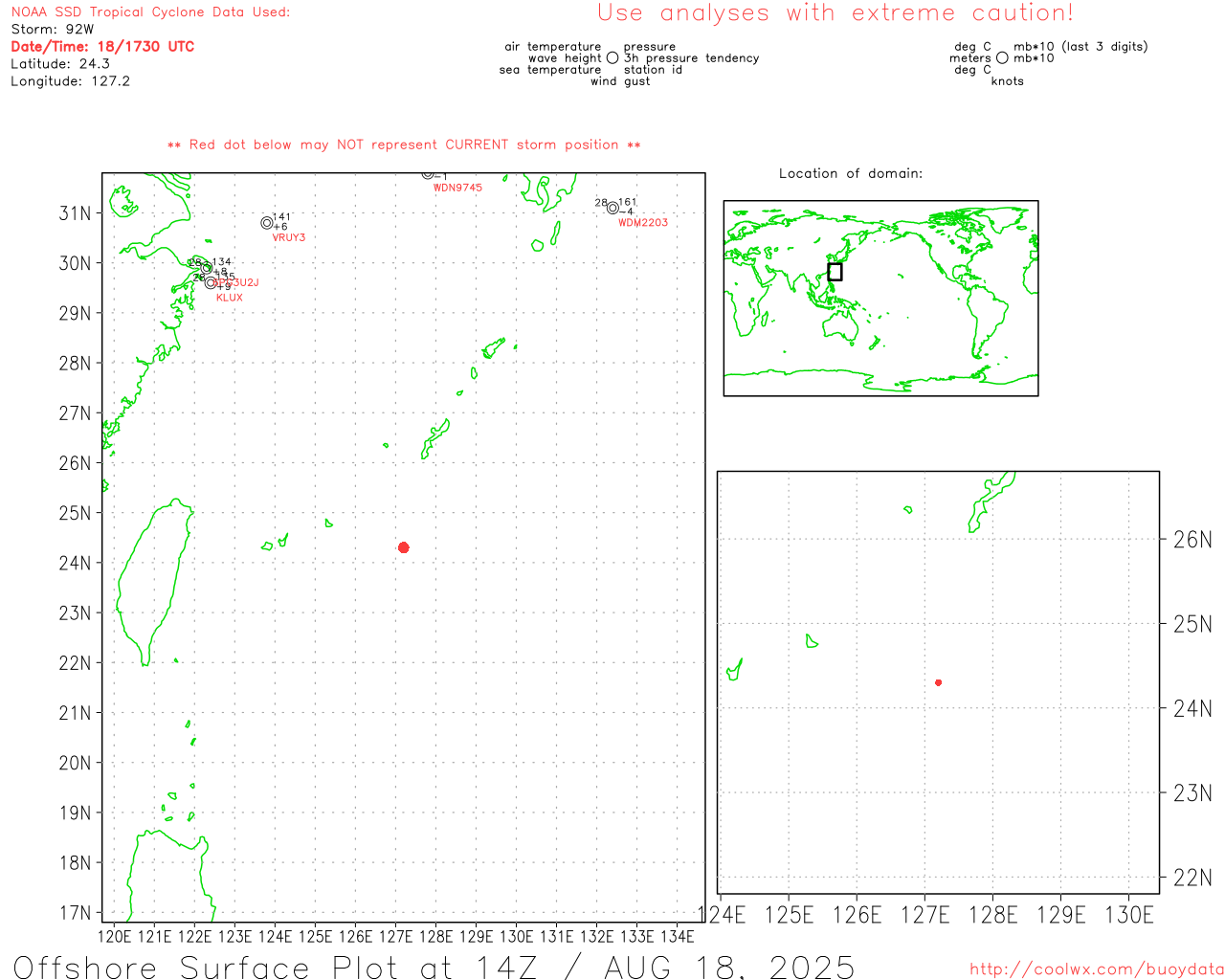Click the Offshore Surface Plot title

434,967
